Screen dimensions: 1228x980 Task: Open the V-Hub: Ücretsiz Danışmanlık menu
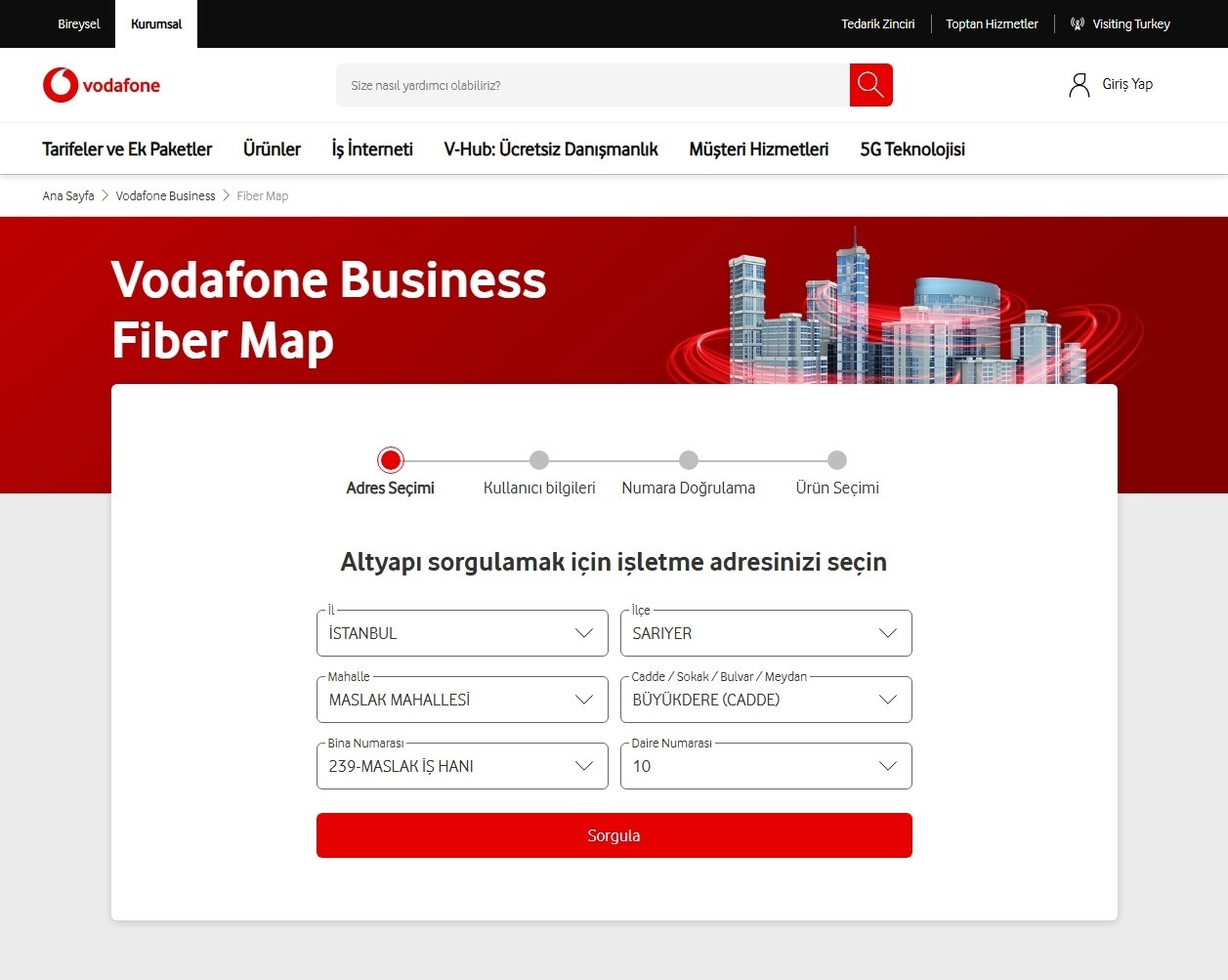(x=550, y=149)
